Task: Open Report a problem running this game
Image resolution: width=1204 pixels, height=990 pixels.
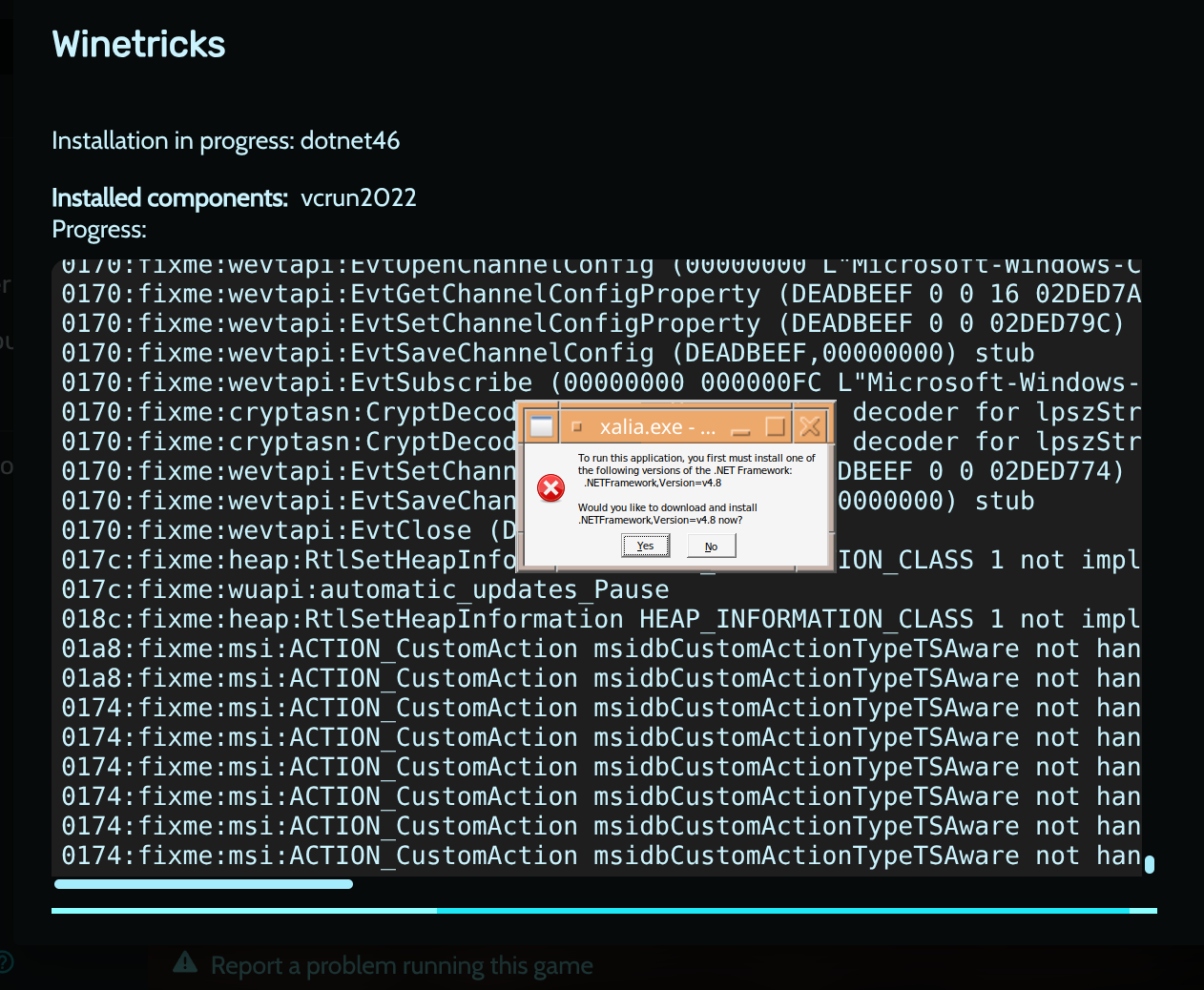Action: tap(402, 966)
